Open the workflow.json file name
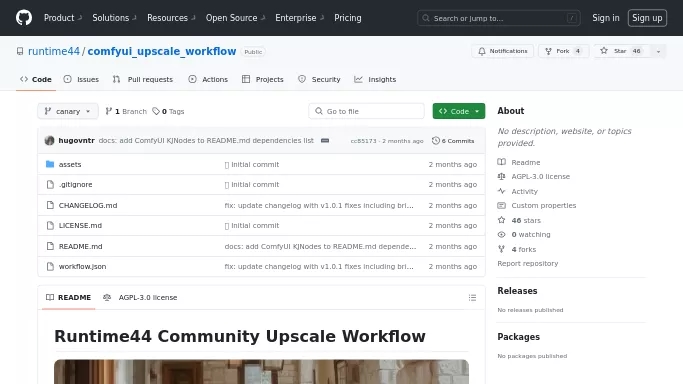 [x=82, y=266]
